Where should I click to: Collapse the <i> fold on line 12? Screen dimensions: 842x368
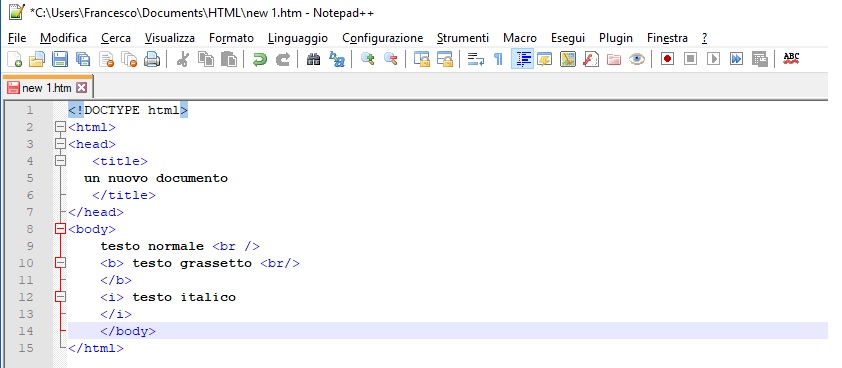point(60,297)
